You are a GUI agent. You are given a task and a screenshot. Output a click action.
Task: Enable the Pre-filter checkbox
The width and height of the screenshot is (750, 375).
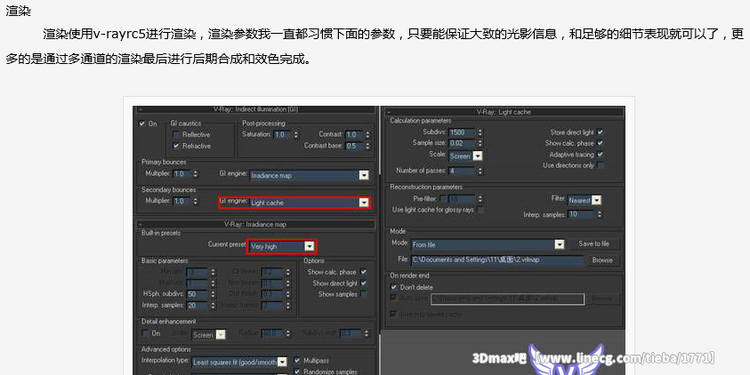[x=443, y=198]
